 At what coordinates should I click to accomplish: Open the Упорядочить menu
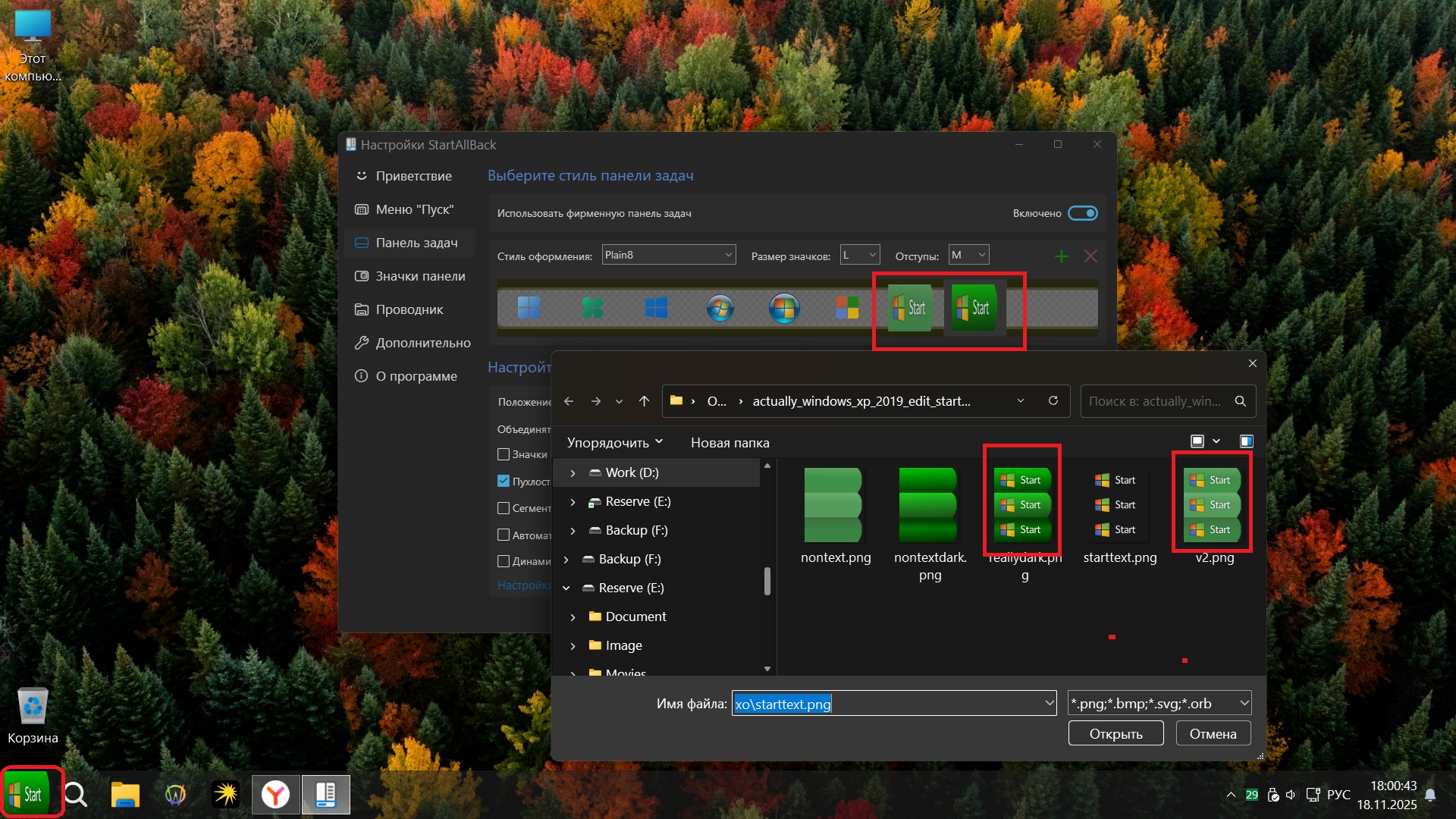(614, 442)
